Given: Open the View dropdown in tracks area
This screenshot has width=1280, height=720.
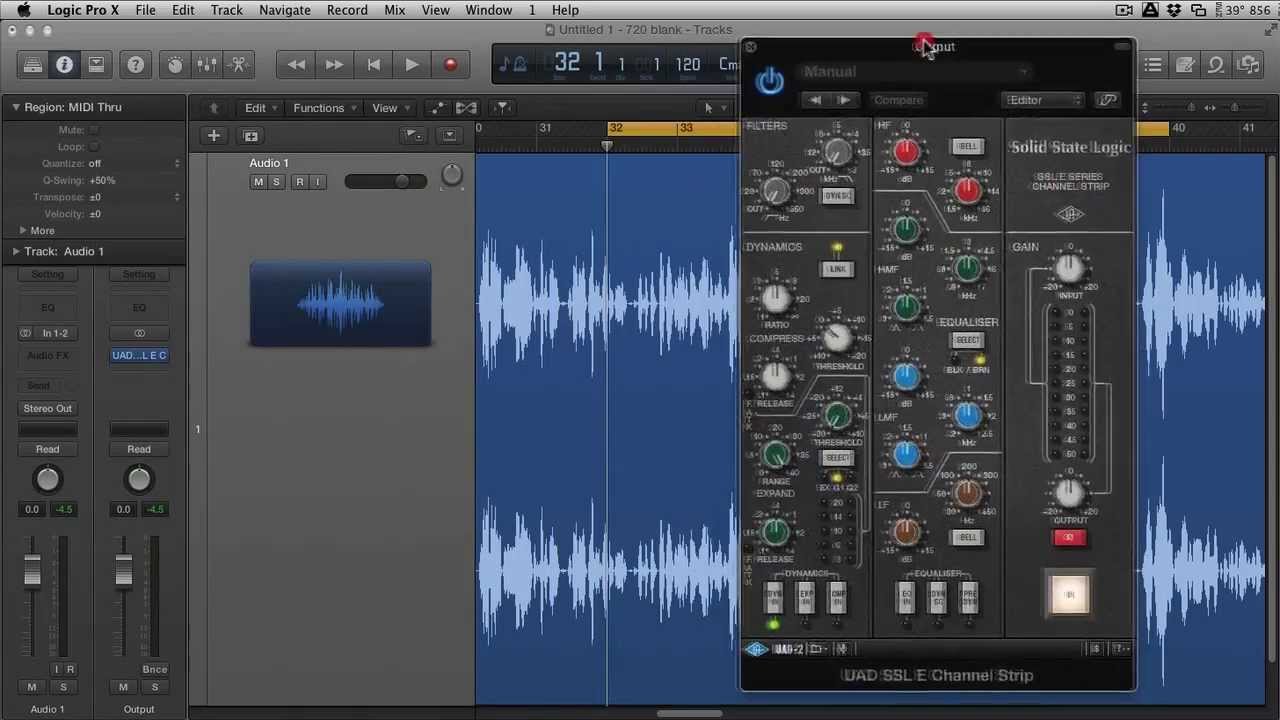Looking at the screenshot, I should coord(392,108).
